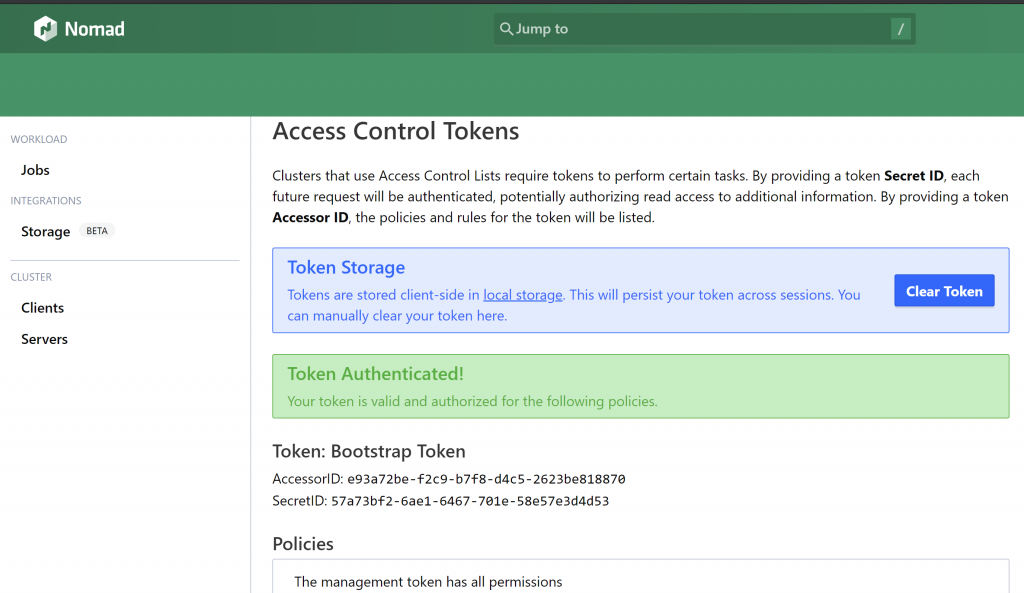
Task: Click the Nomad hexagon logo icon
Action: point(45,29)
